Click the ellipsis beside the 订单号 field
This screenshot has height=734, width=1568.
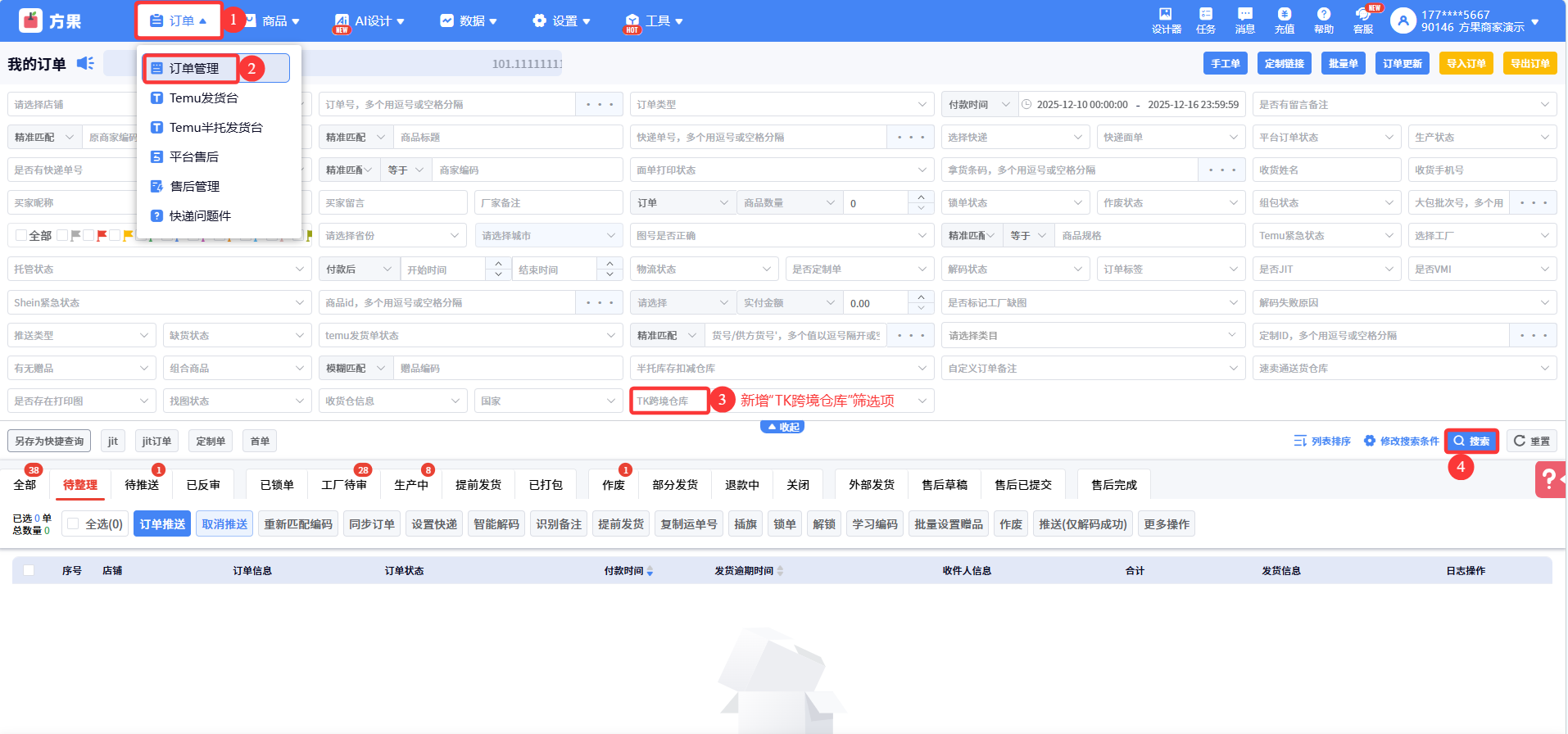[600, 104]
